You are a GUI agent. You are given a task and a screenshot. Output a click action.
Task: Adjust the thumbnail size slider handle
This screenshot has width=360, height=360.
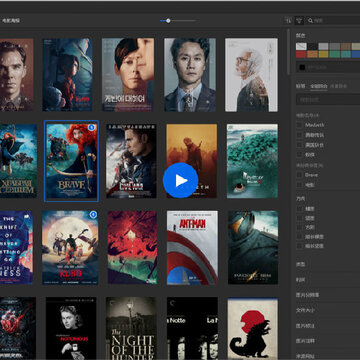tap(168, 21)
